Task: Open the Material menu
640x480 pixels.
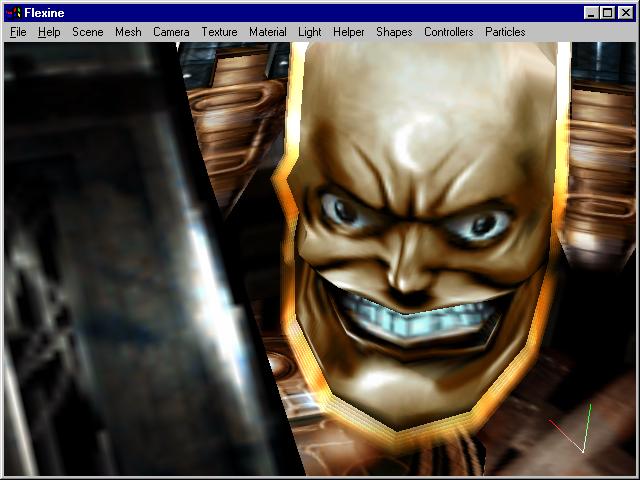Action: click(x=268, y=32)
